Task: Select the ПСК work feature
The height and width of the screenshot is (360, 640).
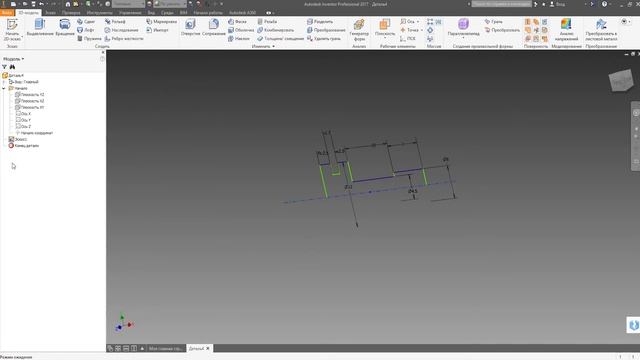Action: (408, 39)
